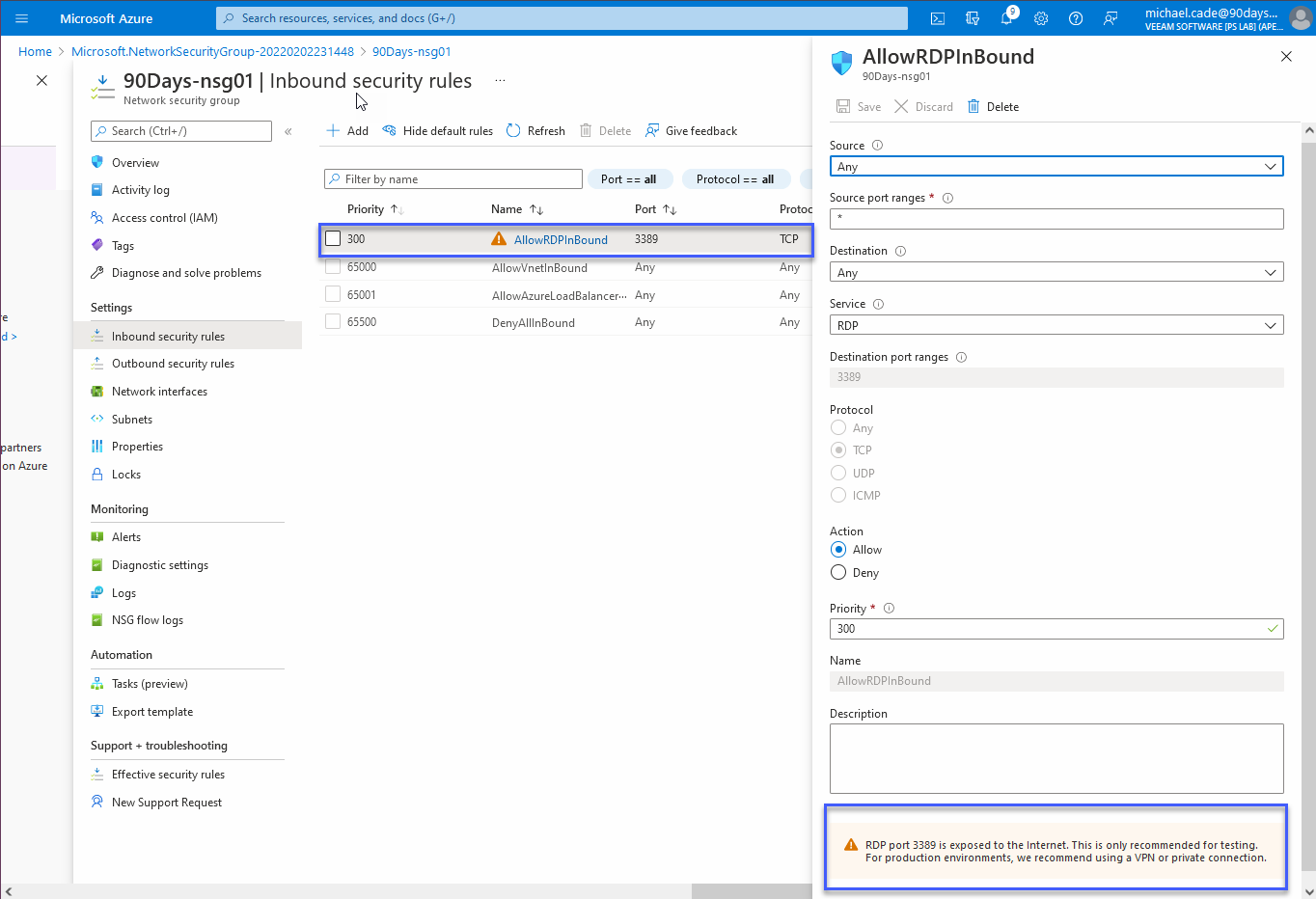Select the Deny action radio button
Viewport: 1316px width, 899px height.
point(838,573)
